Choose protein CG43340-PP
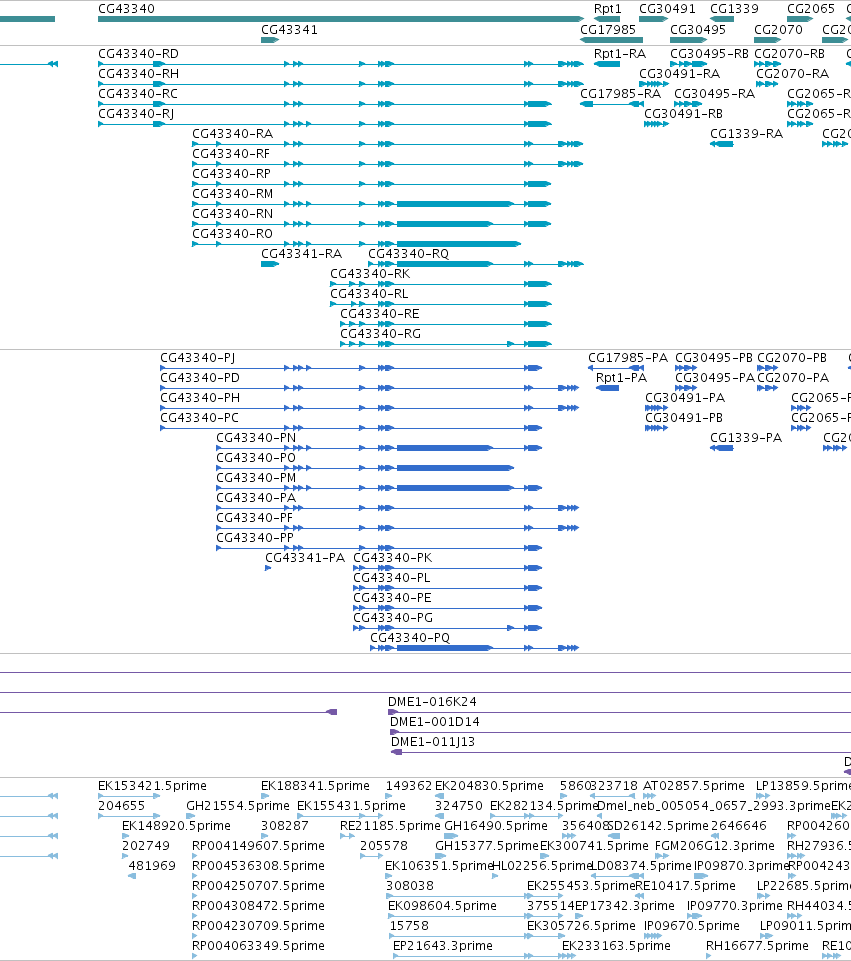 click(255, 538)
